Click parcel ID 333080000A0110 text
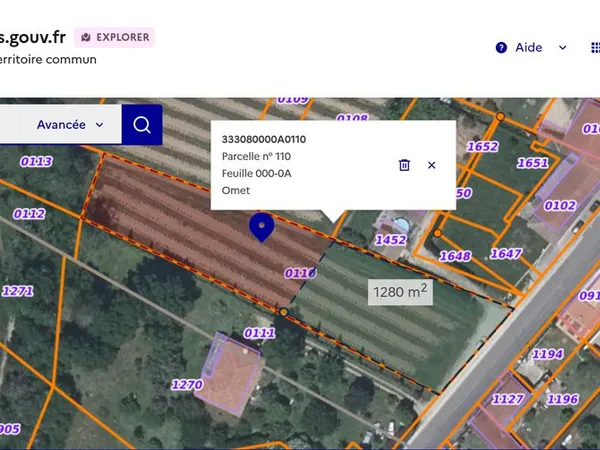 coord(264,139)
